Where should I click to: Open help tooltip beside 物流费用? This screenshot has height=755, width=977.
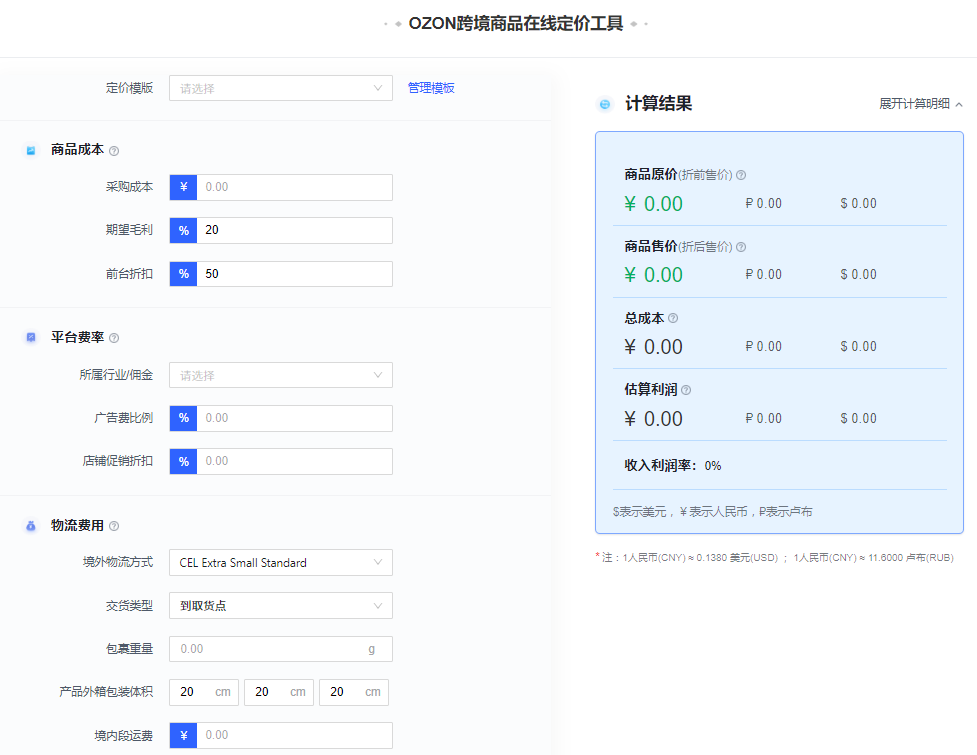point(114,526)
